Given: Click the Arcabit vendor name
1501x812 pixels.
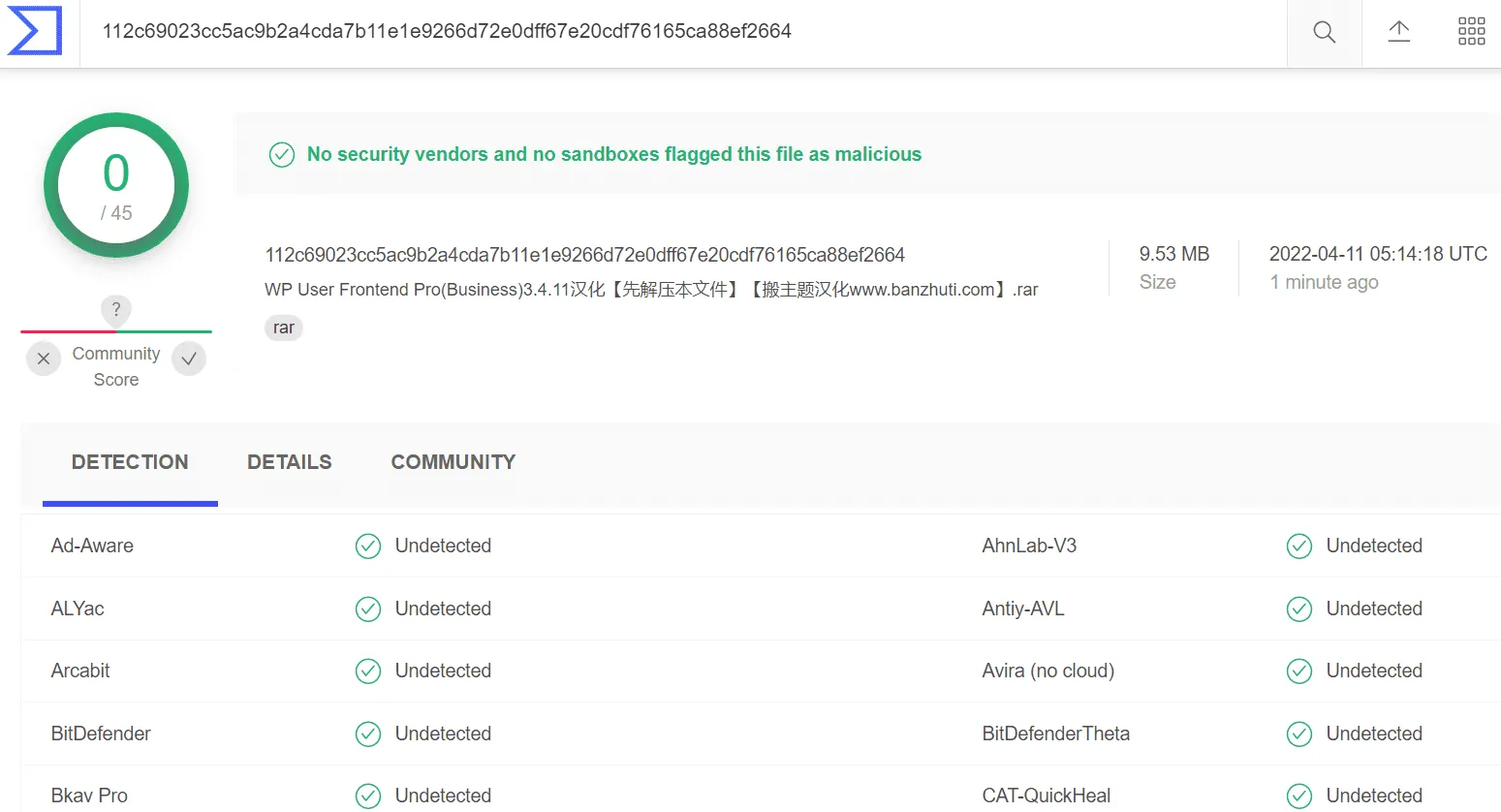Looking at the screenshot, I should [80, 671].
